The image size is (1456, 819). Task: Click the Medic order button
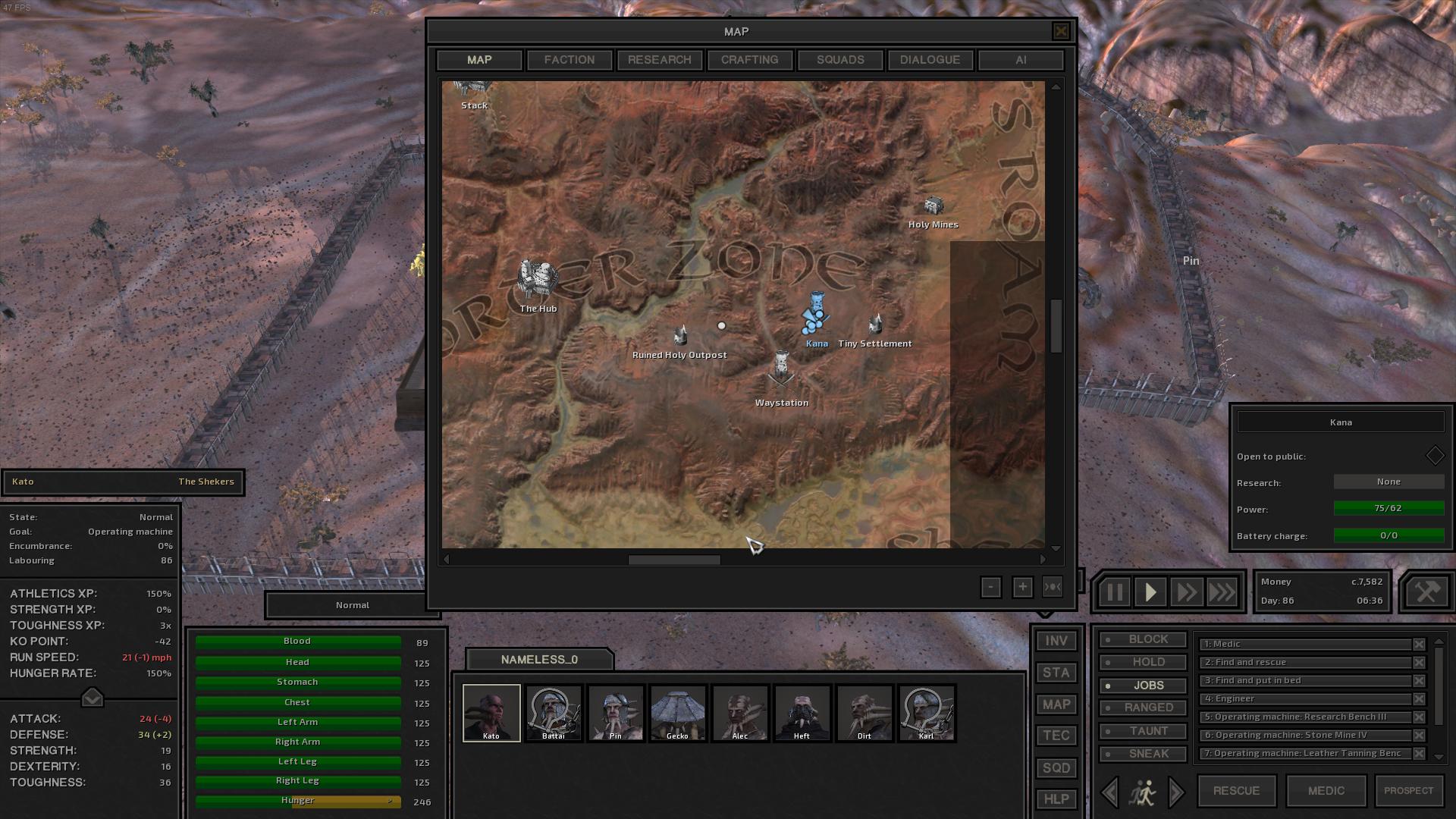[1326, 791]
